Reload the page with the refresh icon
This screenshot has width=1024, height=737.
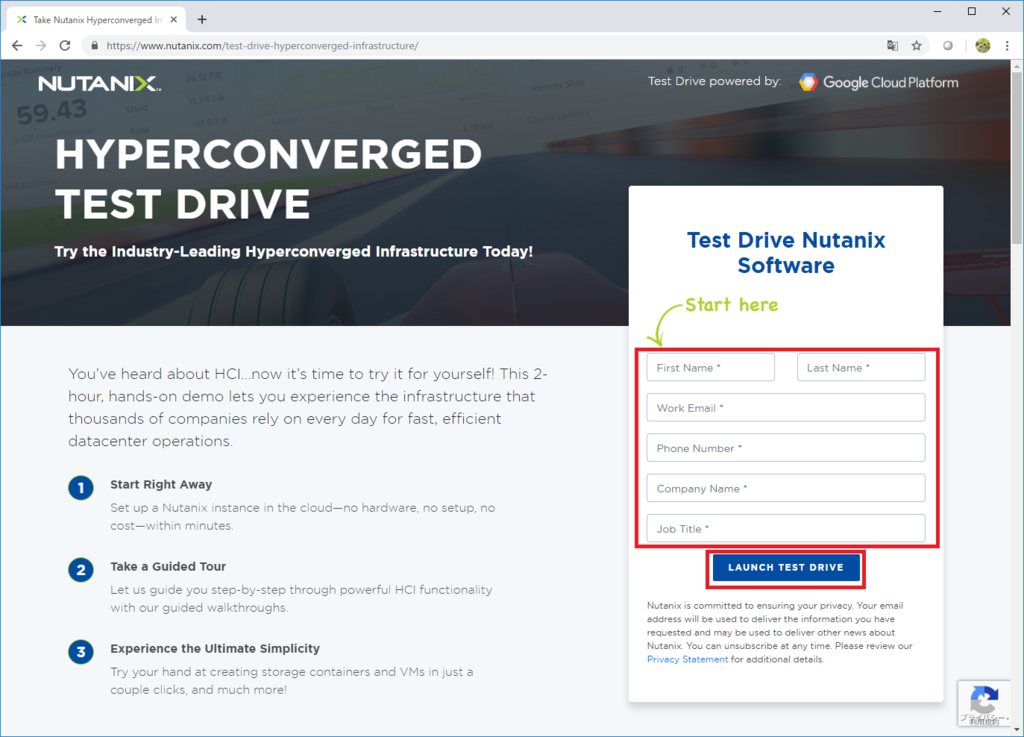(65, 46)
